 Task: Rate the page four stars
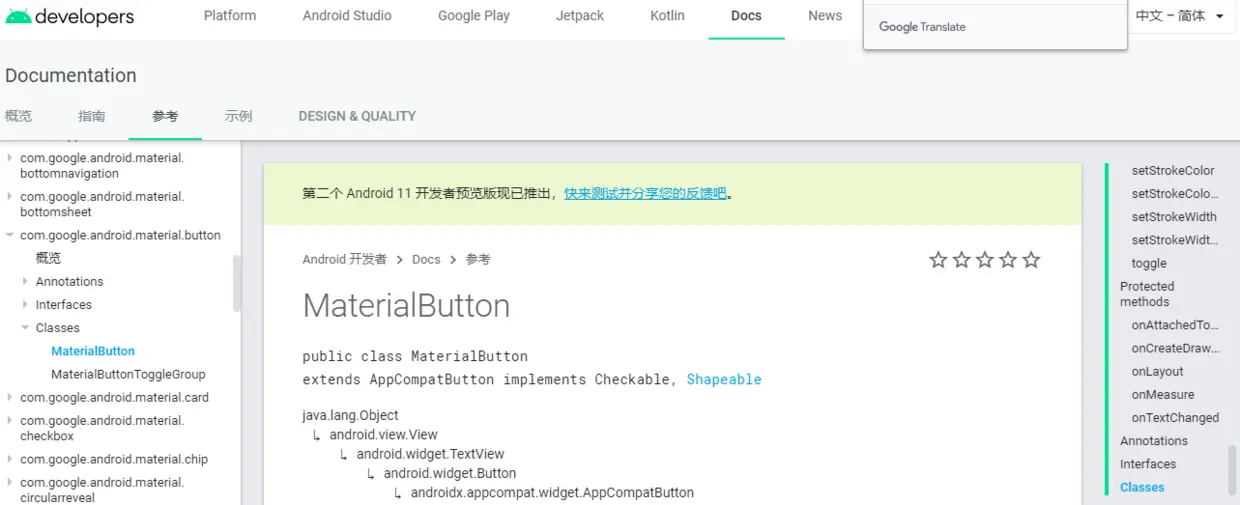tap(1008, 260)
